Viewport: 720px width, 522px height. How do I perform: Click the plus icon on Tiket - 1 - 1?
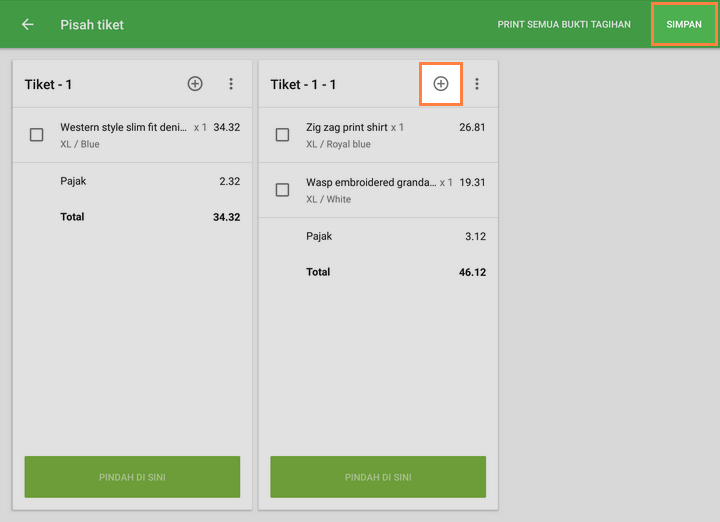(x=441, y=84)
